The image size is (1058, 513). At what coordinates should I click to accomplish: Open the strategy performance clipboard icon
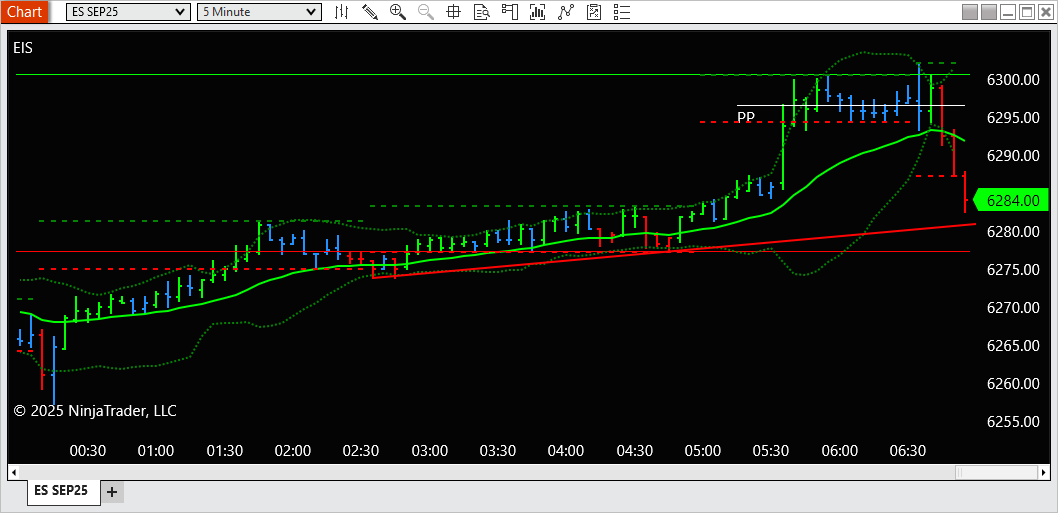[594, 11]
